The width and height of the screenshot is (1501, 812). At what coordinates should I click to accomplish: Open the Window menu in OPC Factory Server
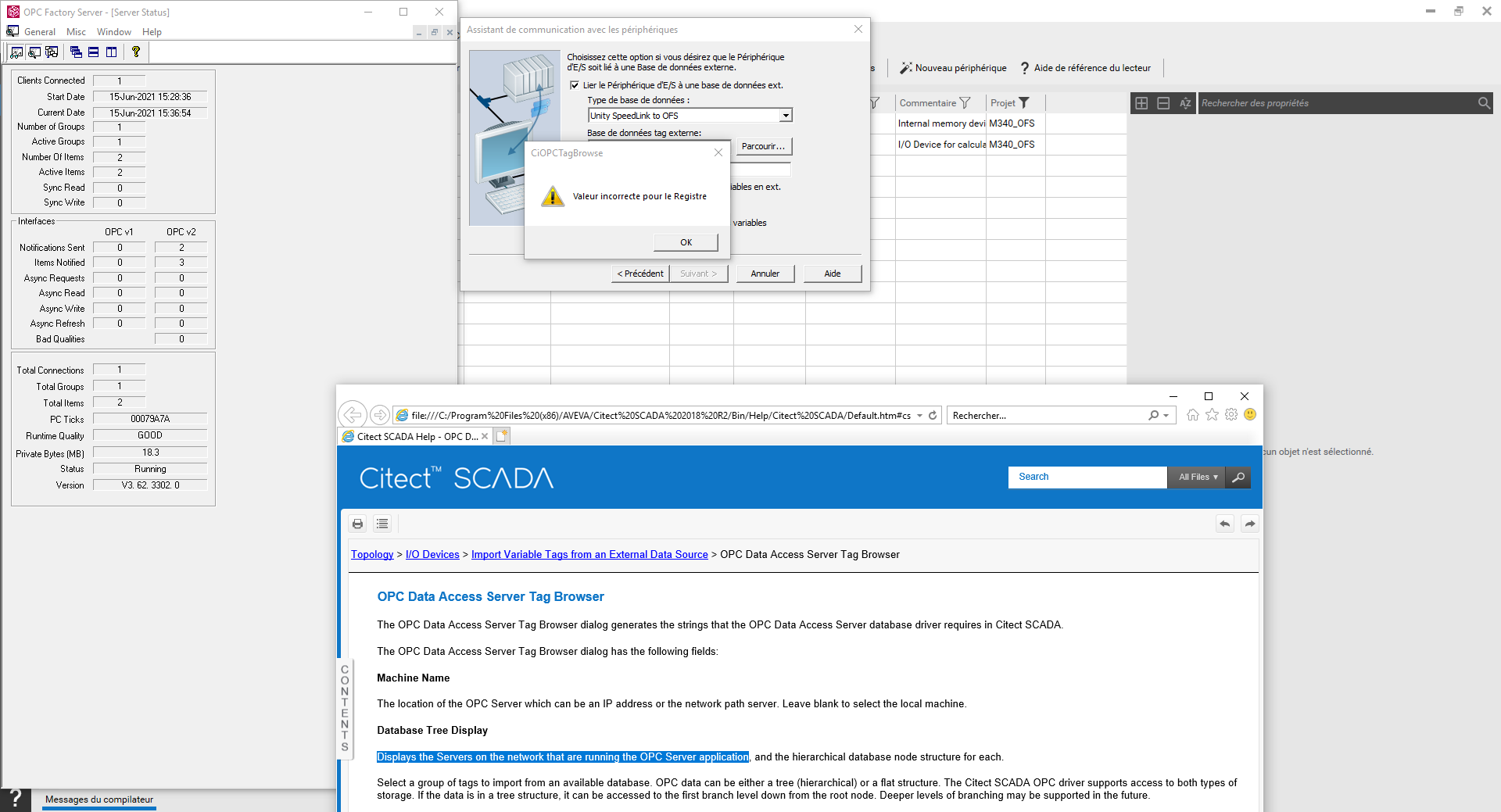pos(113,32)
